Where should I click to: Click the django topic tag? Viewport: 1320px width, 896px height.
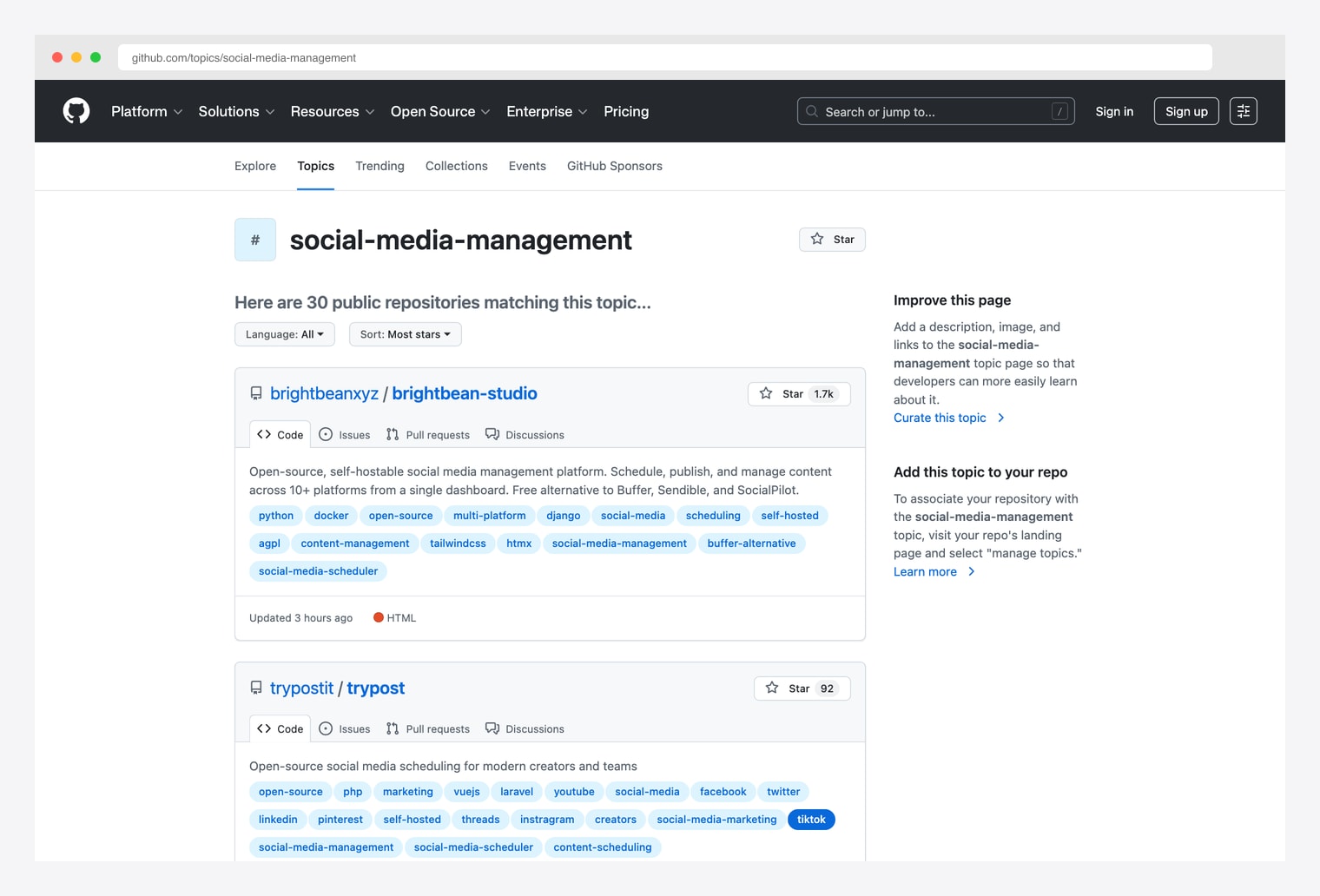coord(564,516)
